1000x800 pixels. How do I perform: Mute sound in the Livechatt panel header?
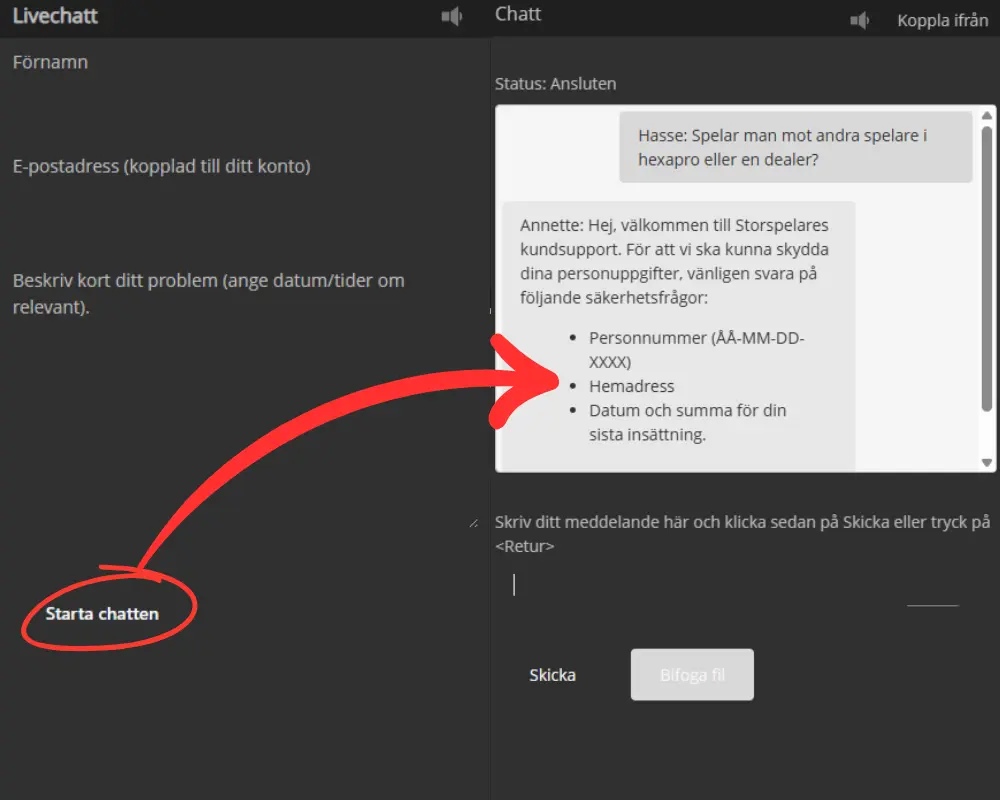452,17
